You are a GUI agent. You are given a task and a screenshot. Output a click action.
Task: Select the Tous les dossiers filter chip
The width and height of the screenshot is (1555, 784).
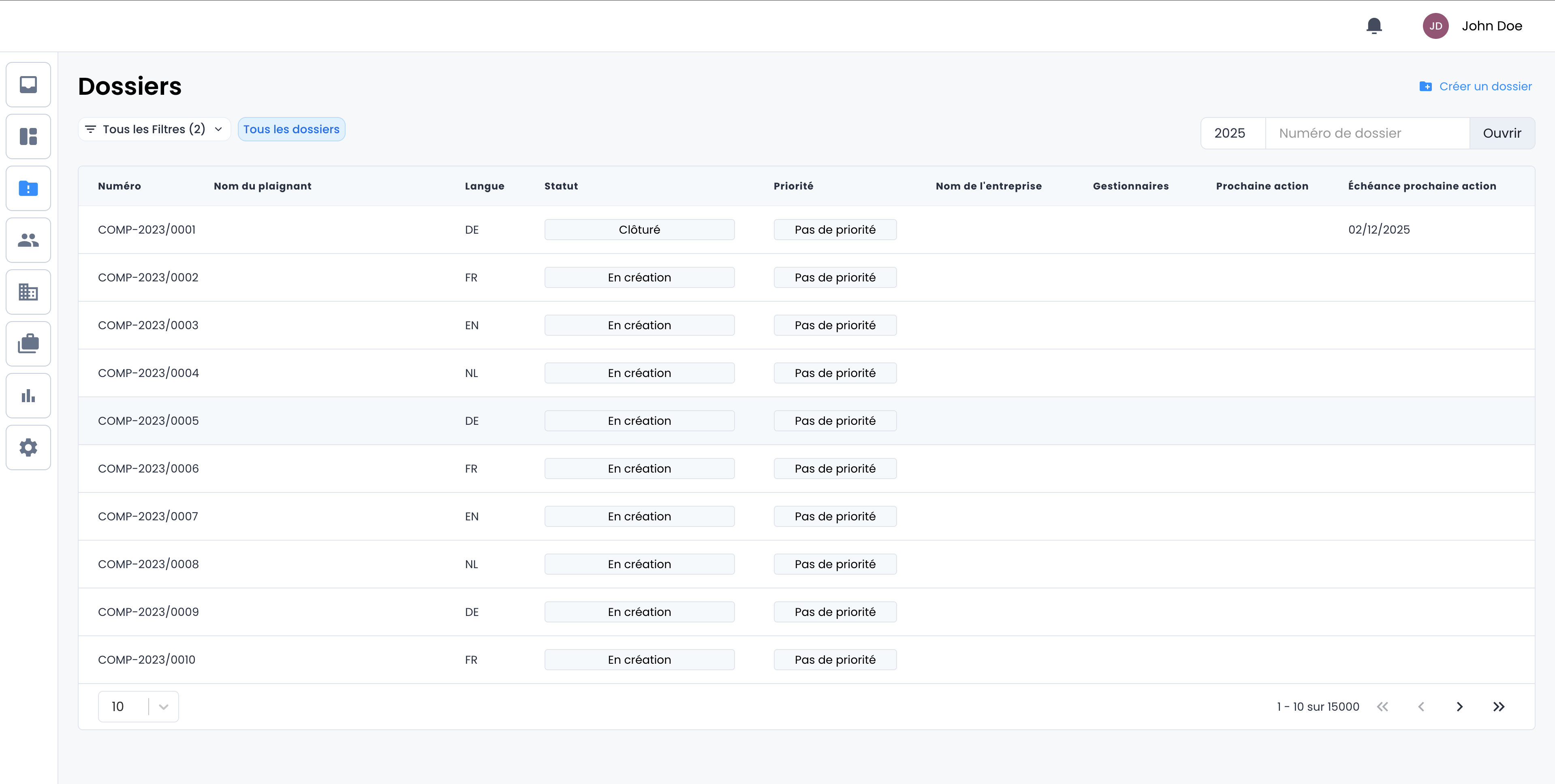(x=291, y=129)
